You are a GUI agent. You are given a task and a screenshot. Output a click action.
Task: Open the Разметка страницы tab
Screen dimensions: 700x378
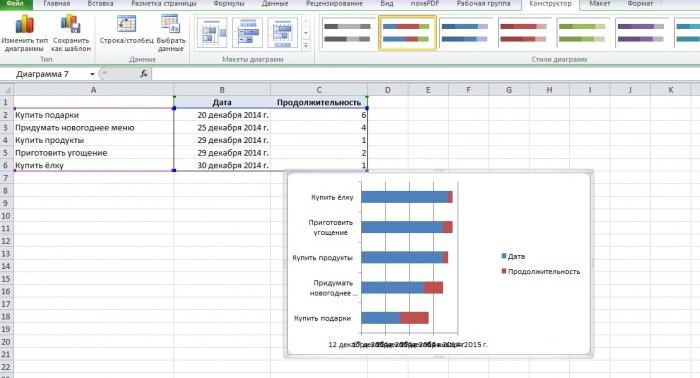coord(164,4)
